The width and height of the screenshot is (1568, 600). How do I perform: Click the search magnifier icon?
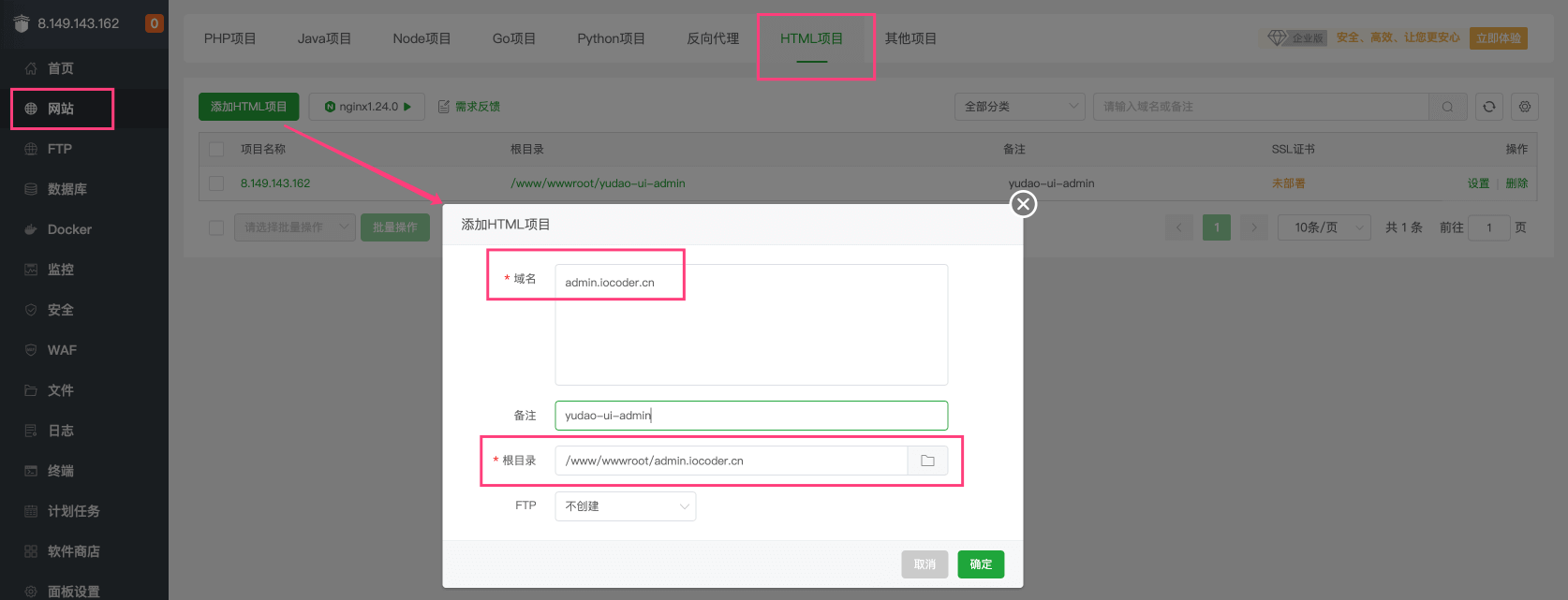pyautogui.click(x=1447, y=107)
